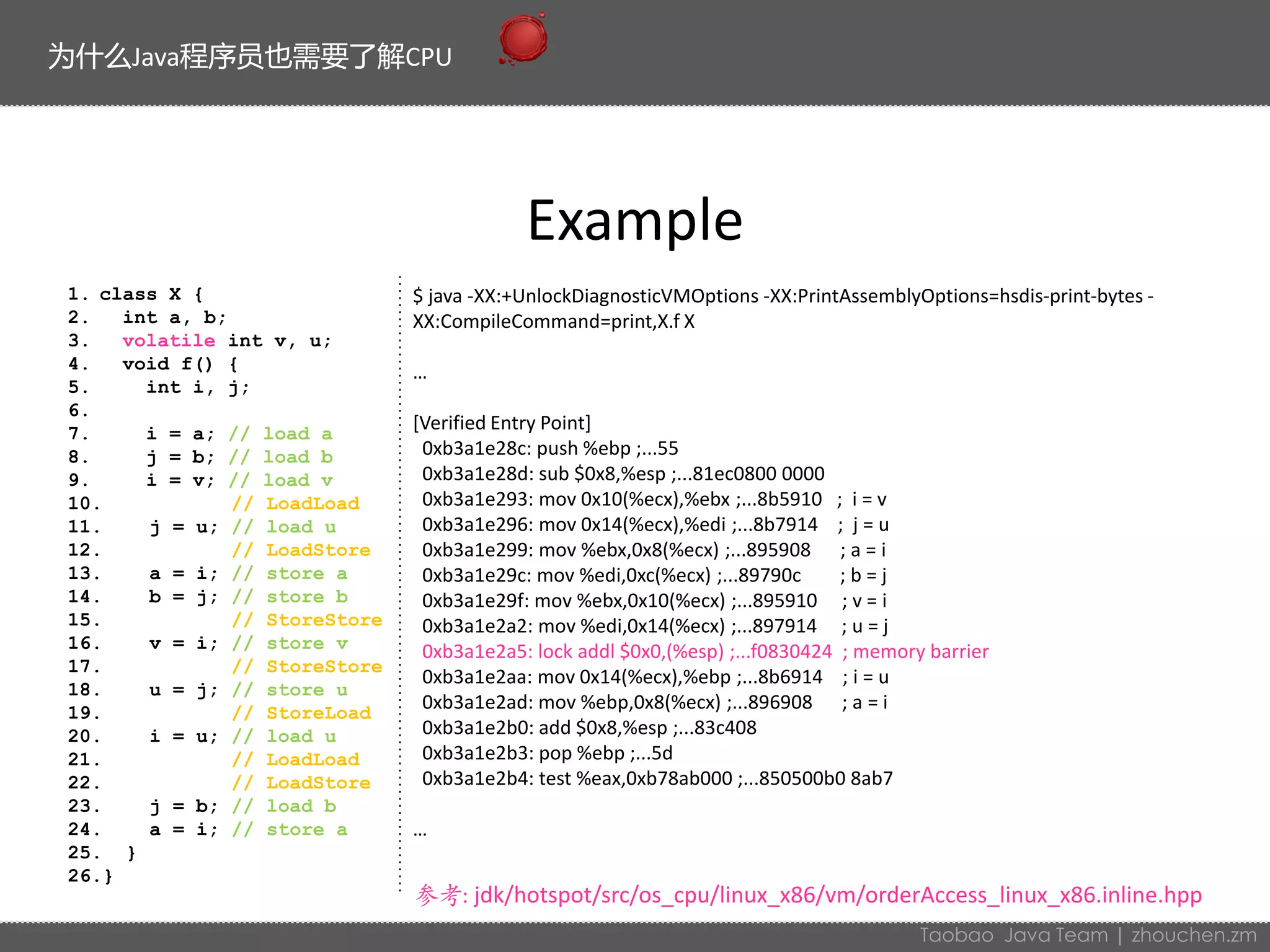Select code line '5. int i, j;'
This screenshot has width=1270, height=952.
(x=159, y=387)
